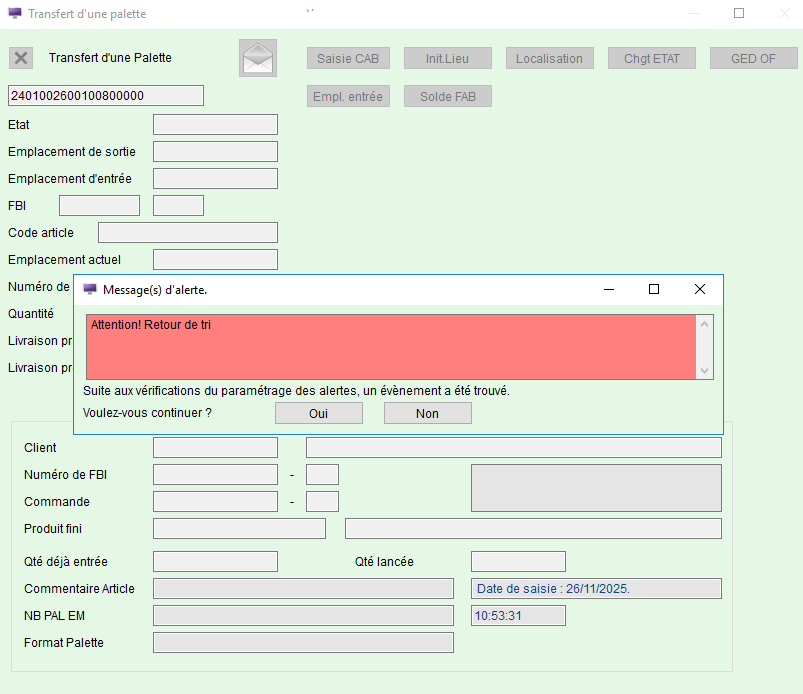Screen dimensions: 803x694
Task: Click the alert dialog title bar icon
Action: click(90, 289)
